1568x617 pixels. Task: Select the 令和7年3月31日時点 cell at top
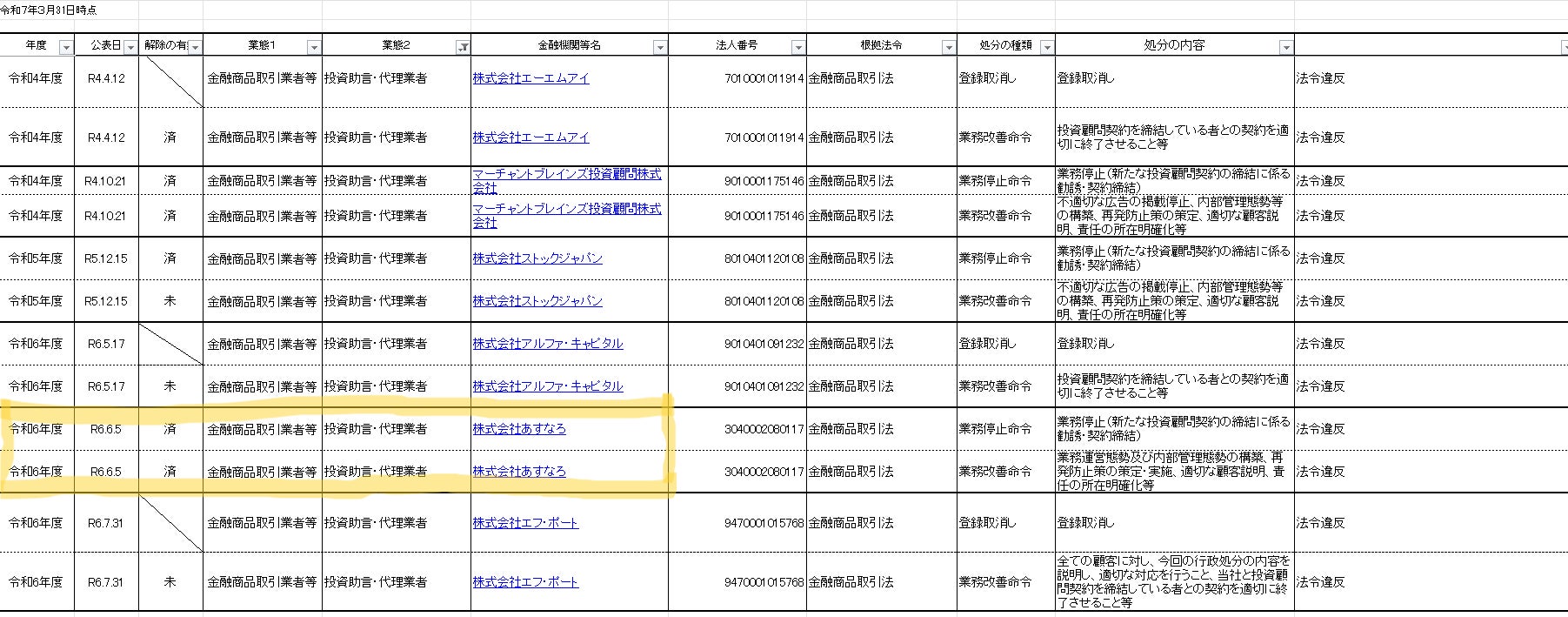click(50, 10)
